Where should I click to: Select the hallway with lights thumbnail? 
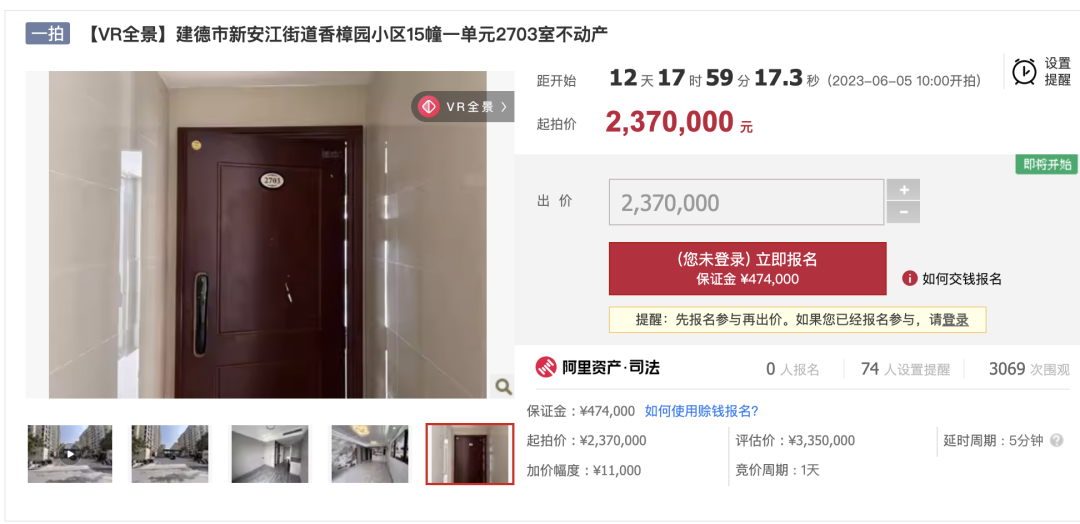pyautogui.click(x=370, y=454)
